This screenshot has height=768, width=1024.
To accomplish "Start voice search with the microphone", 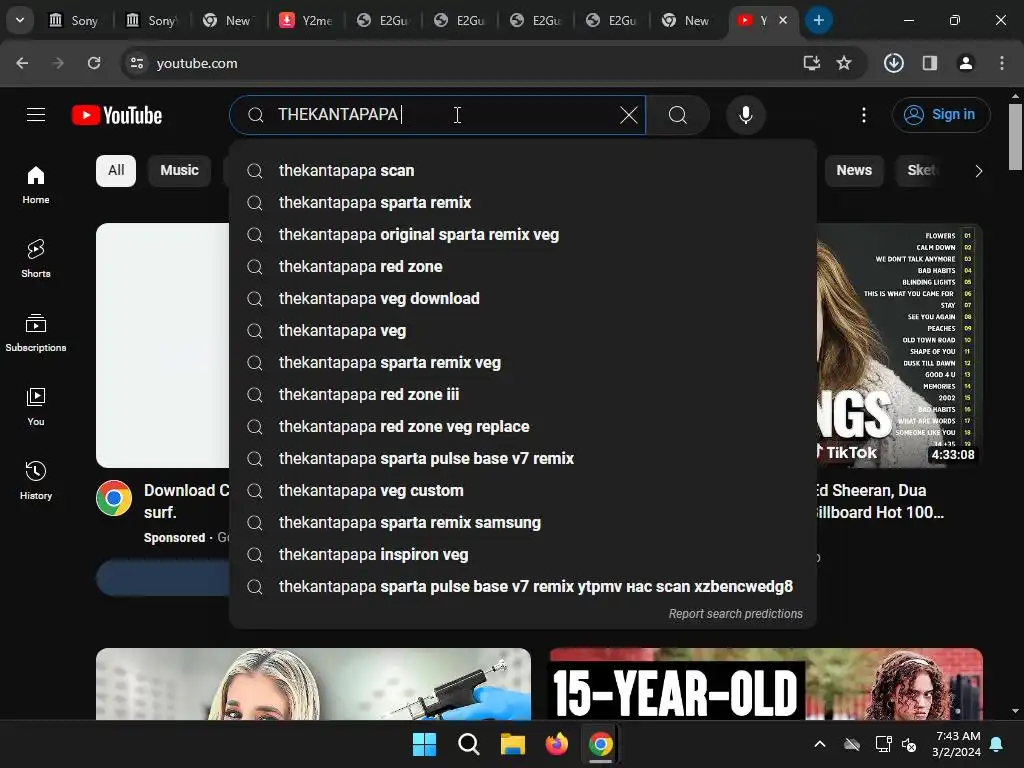I will tap(745, 115).
